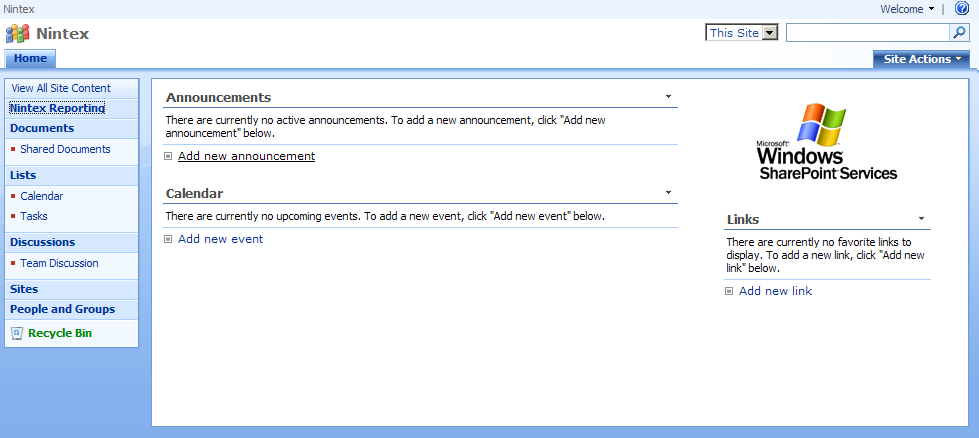Expand the Announcements web part menu arrow
979x438 pixels.
pos(668,98)
